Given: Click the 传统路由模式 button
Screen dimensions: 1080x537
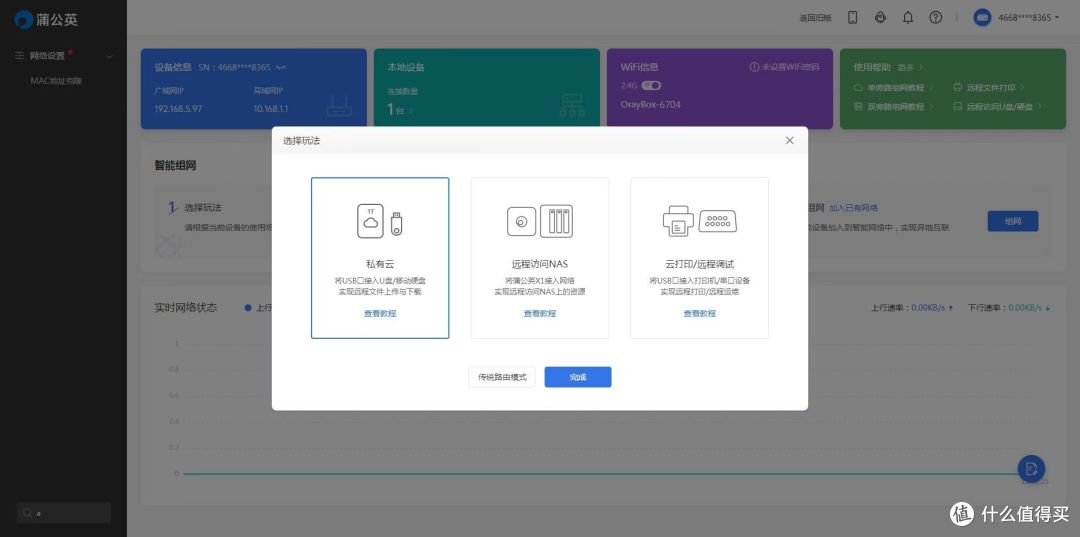Looking at the screenshot, I should [502, 377].
